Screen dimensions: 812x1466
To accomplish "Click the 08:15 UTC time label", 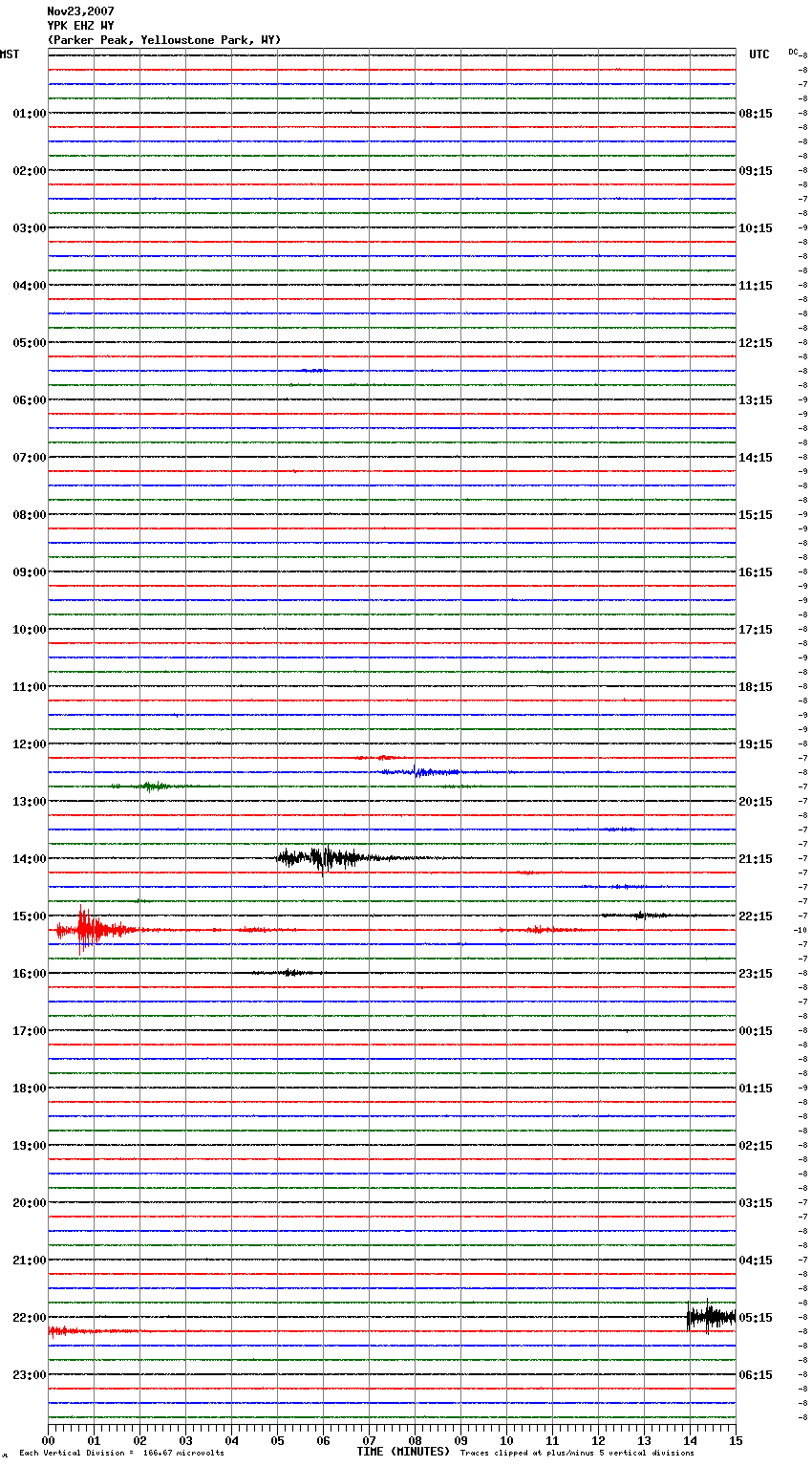I will 756,114.
